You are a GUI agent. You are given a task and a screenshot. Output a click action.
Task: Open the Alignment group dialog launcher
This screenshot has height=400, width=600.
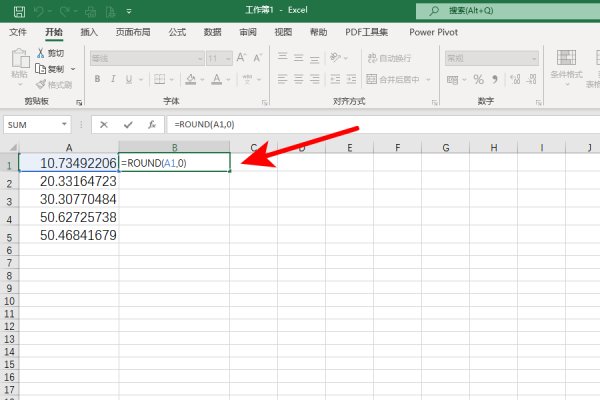coord(434,103)
